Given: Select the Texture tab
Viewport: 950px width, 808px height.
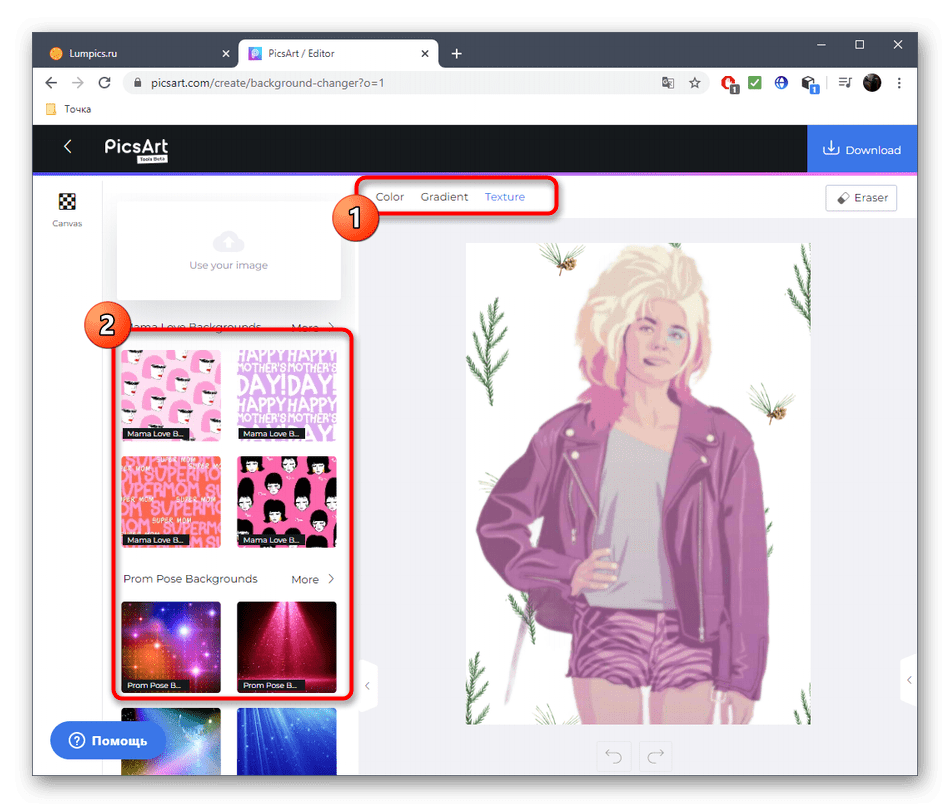Looking at the screenshot, I should pyautogui.click(x=505, y=197).
